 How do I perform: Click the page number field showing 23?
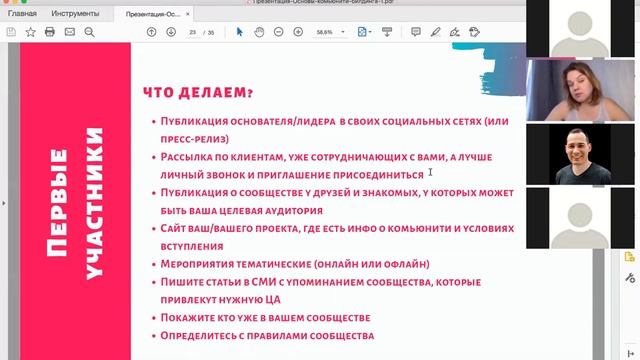tap(193, 32)
